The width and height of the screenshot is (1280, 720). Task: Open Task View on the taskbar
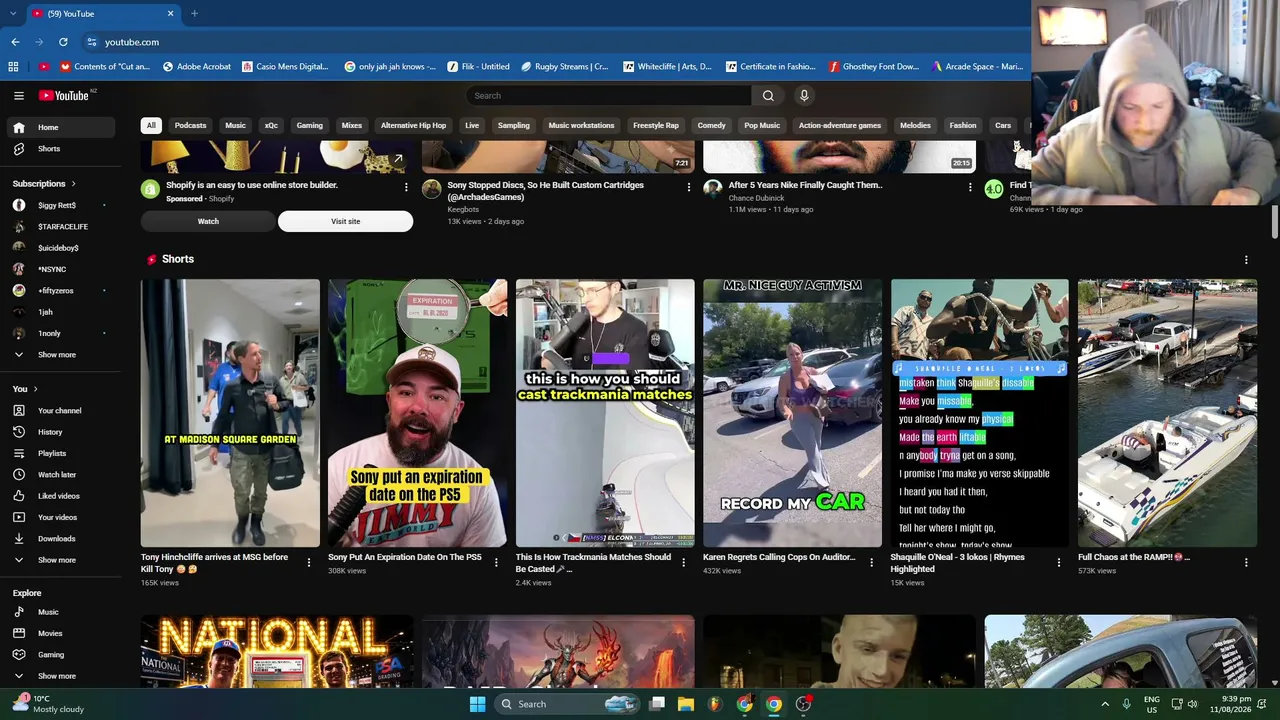tap(657, 704)
